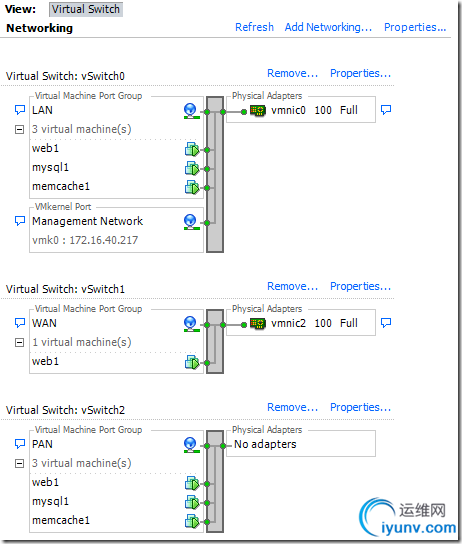Viewport: 462px width, 544px height.
Task: Select the Virtual Switch view button
Action: 86,9
